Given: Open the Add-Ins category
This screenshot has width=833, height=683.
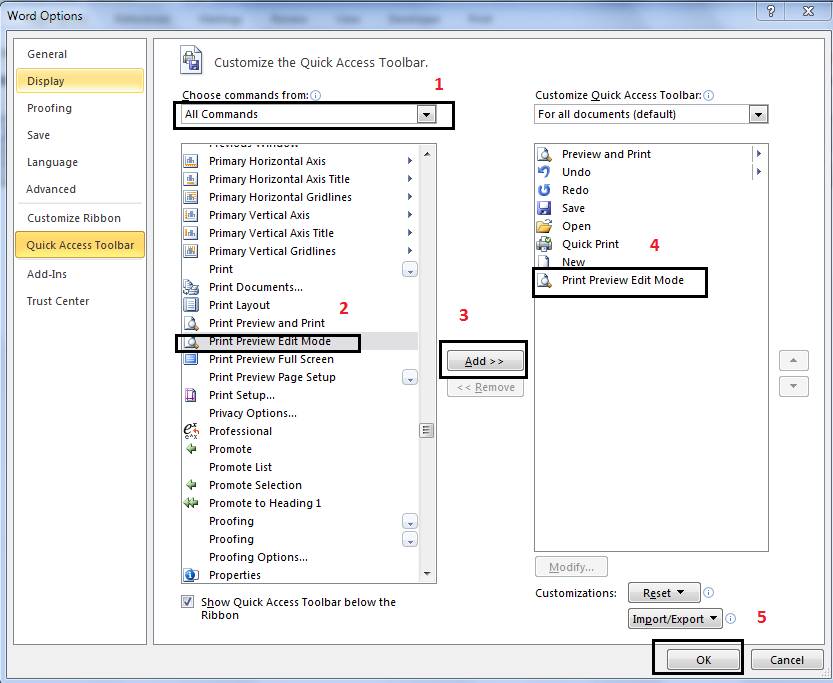Looking at the screenshot, I should [80, 274].
